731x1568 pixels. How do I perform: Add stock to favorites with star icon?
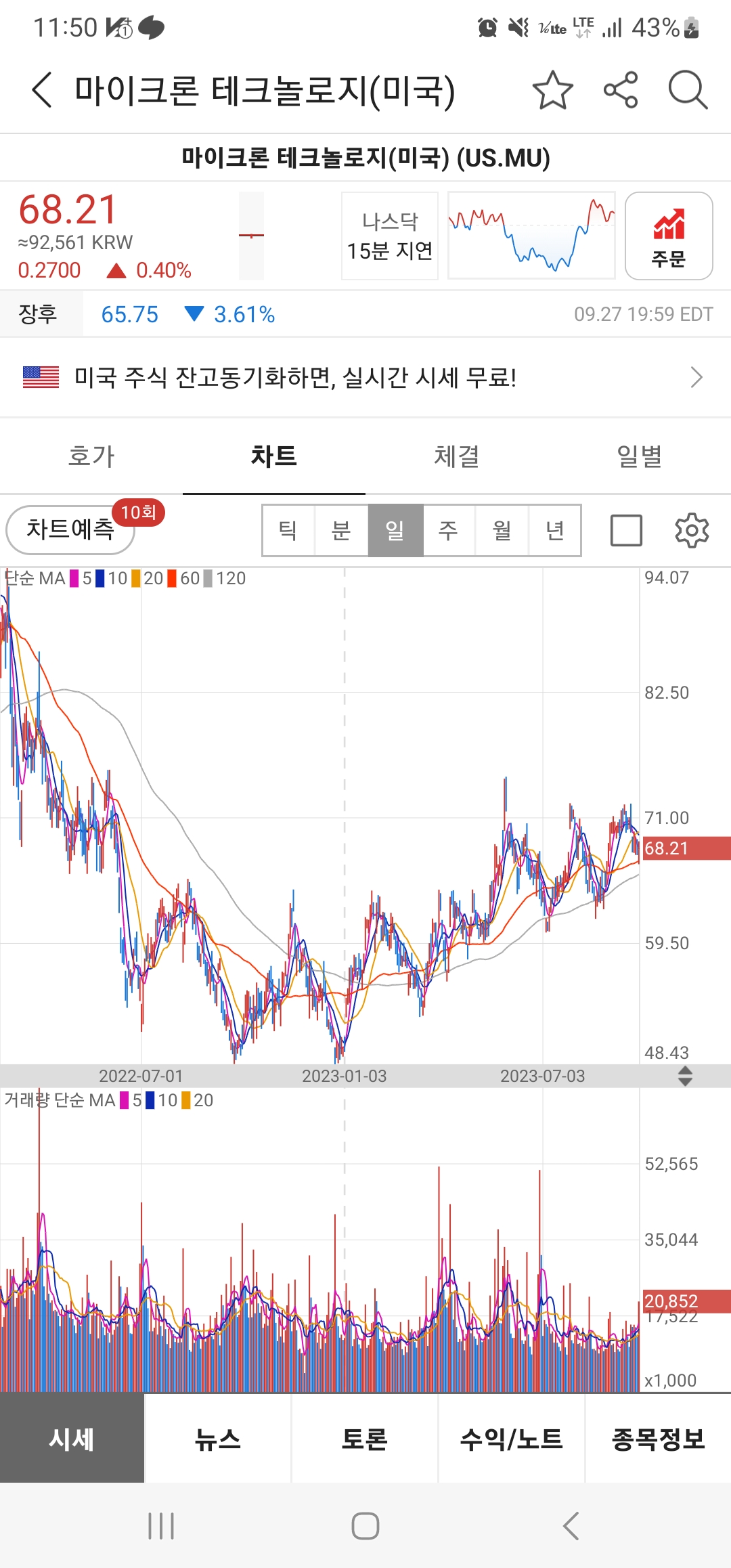553,90
